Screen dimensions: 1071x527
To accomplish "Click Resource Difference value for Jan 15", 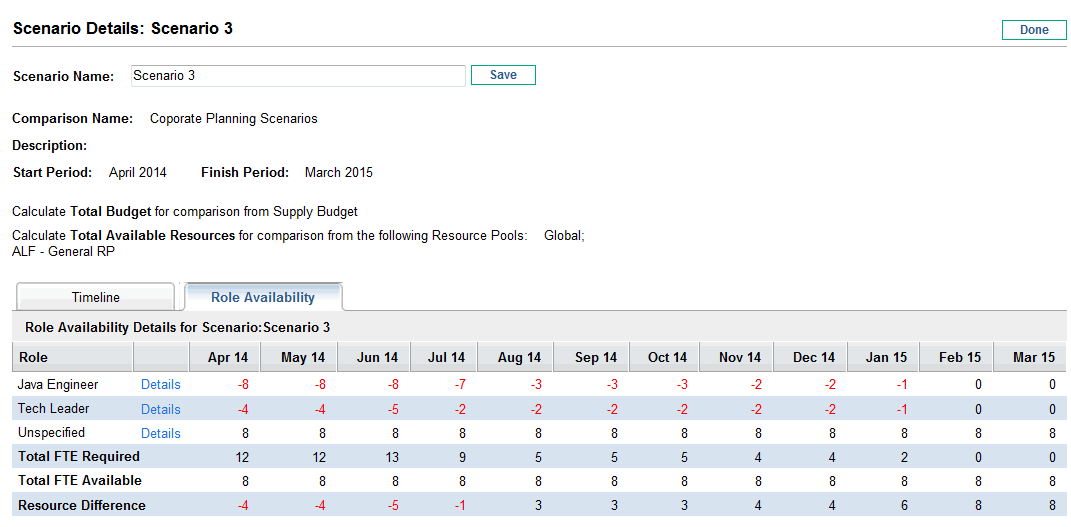I will (x=904, y=505).
